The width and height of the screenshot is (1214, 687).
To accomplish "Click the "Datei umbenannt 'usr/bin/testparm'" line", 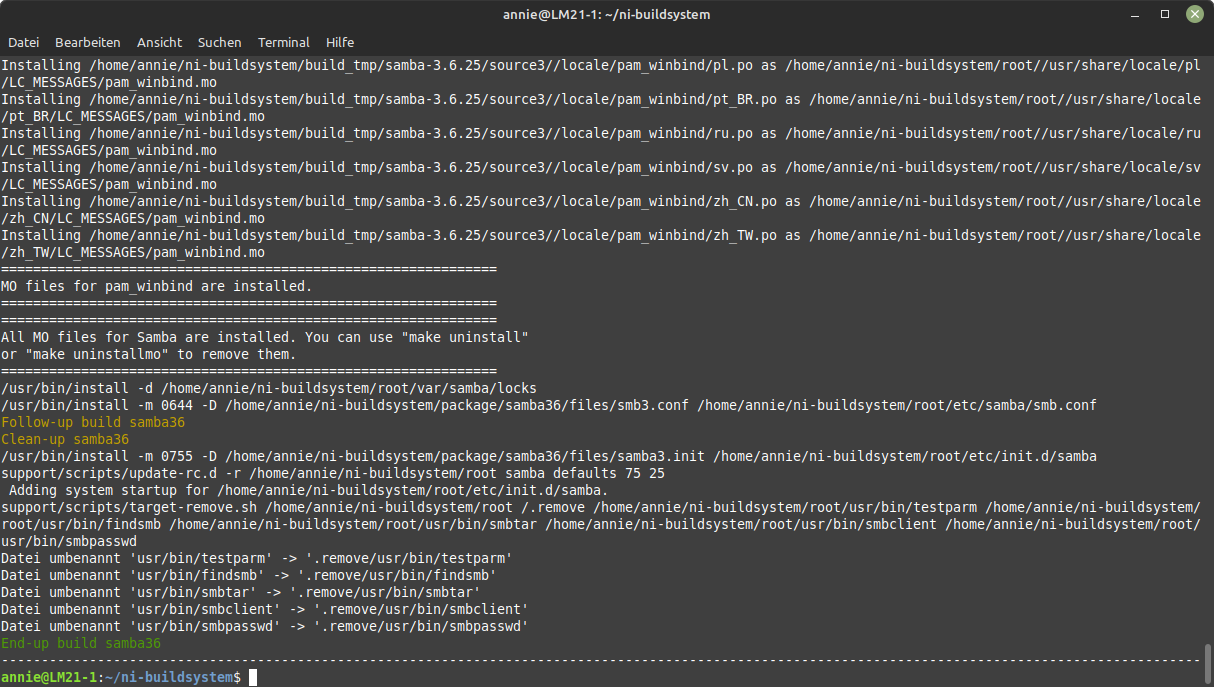I will (256, 558).
